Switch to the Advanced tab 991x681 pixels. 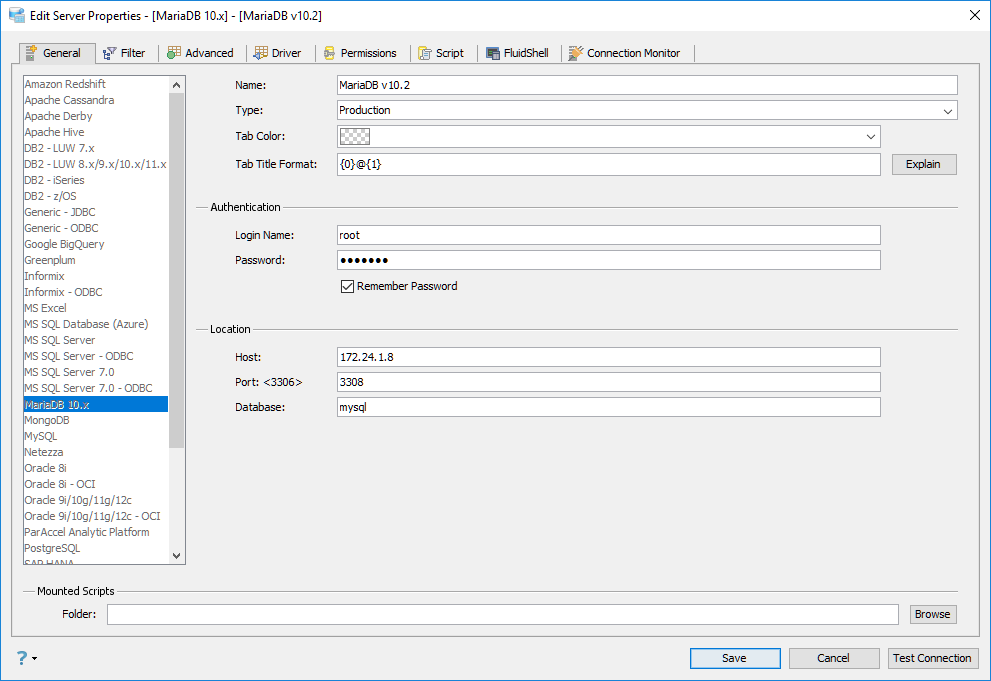pyautogui.click(x=200, y=53)
